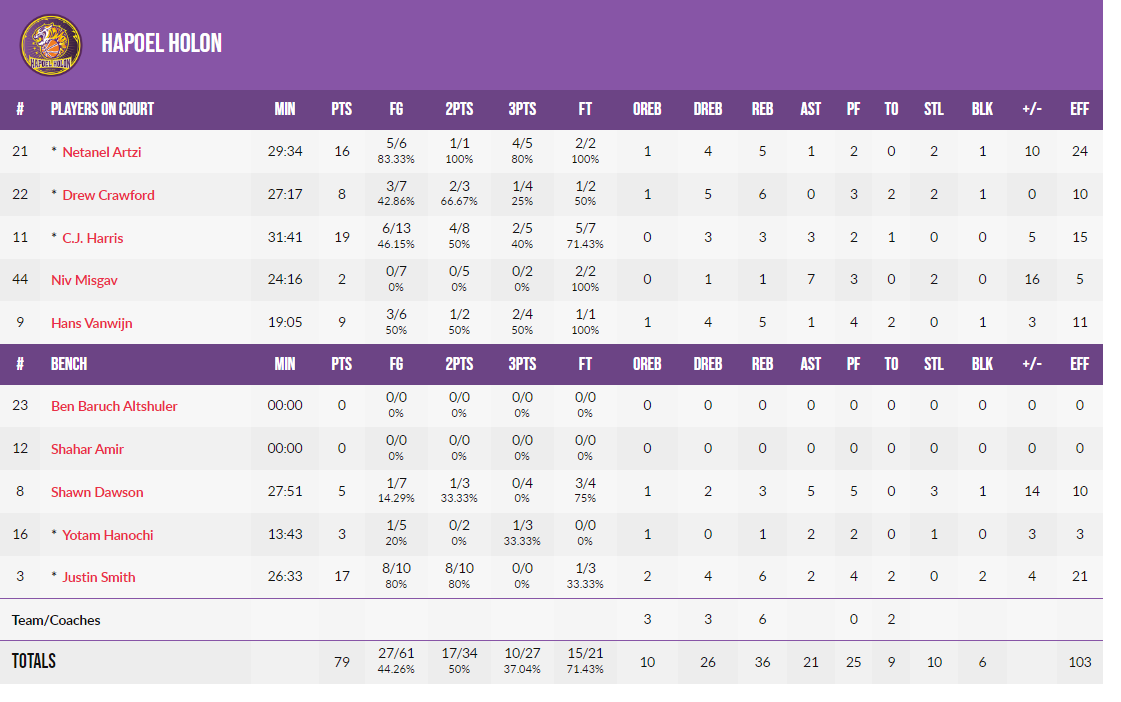Image resolution: width=1121 pixels, height=702 pixels.
Task: Click the total free throws 15/21
Action: [585, 653]
